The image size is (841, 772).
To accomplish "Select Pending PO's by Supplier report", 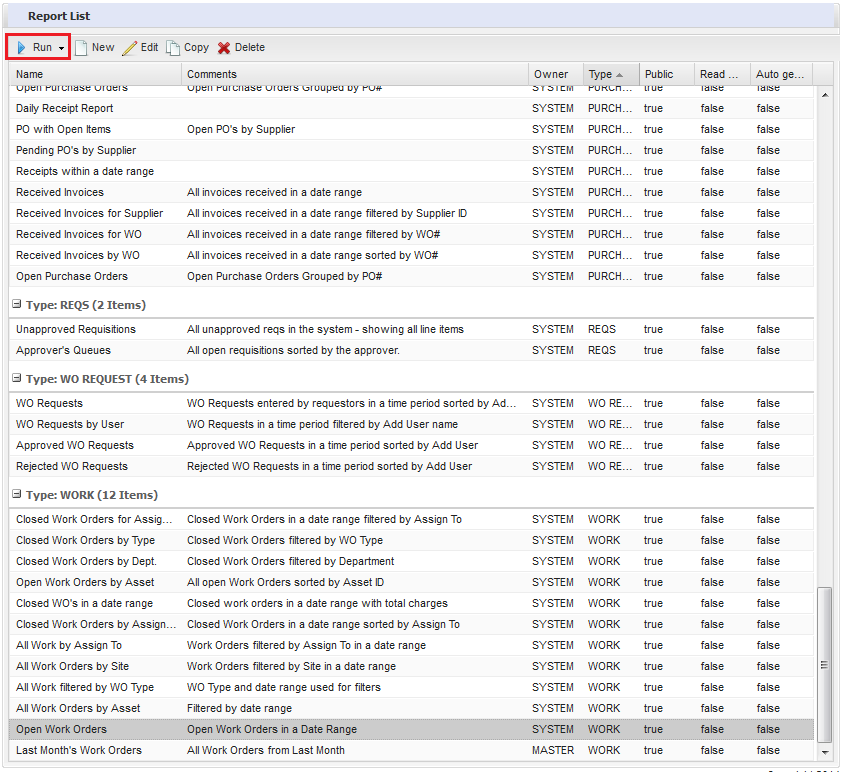I will point(411,150).
